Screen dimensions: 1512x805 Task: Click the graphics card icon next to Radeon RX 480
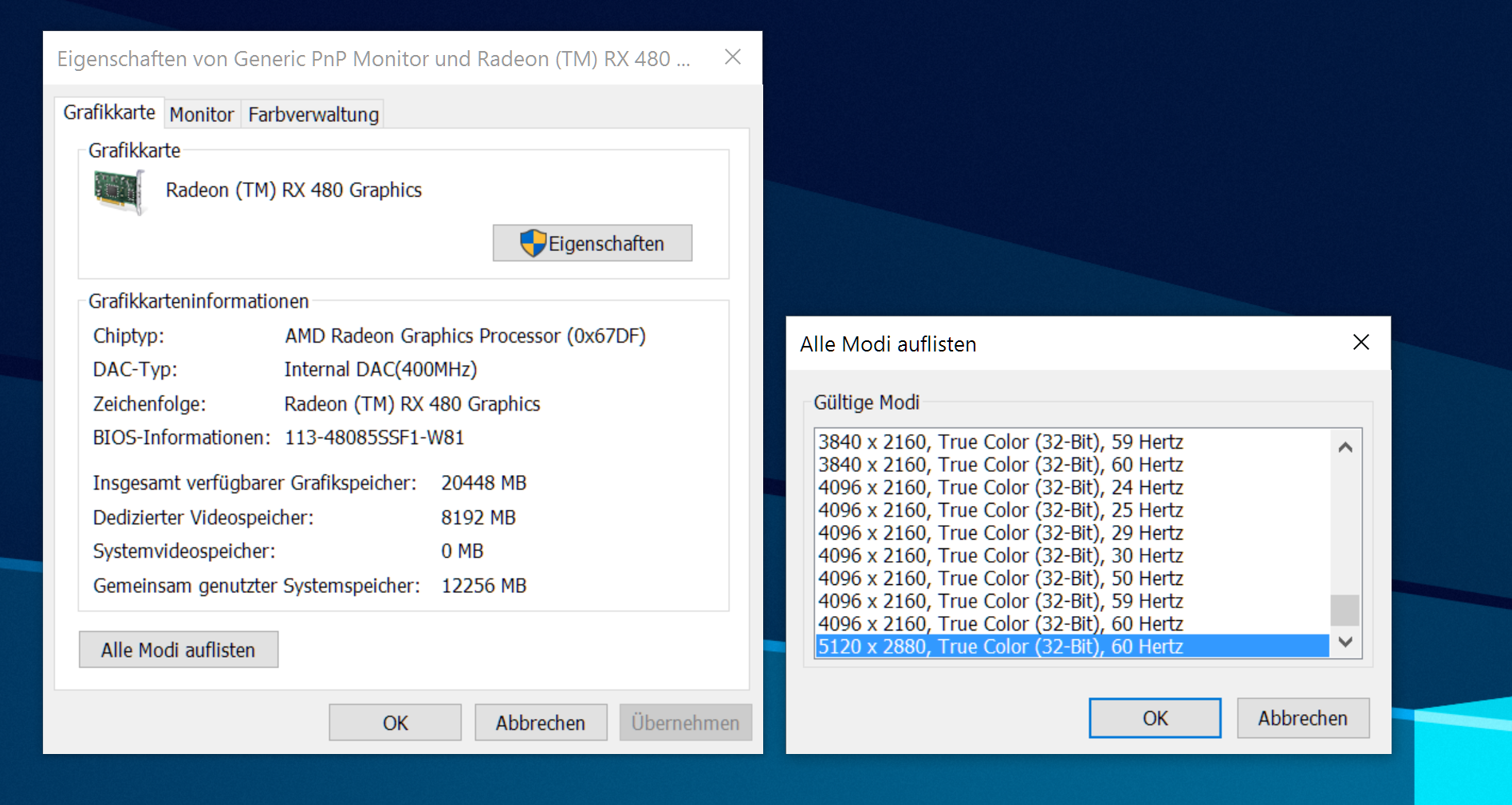coord(120,191)
